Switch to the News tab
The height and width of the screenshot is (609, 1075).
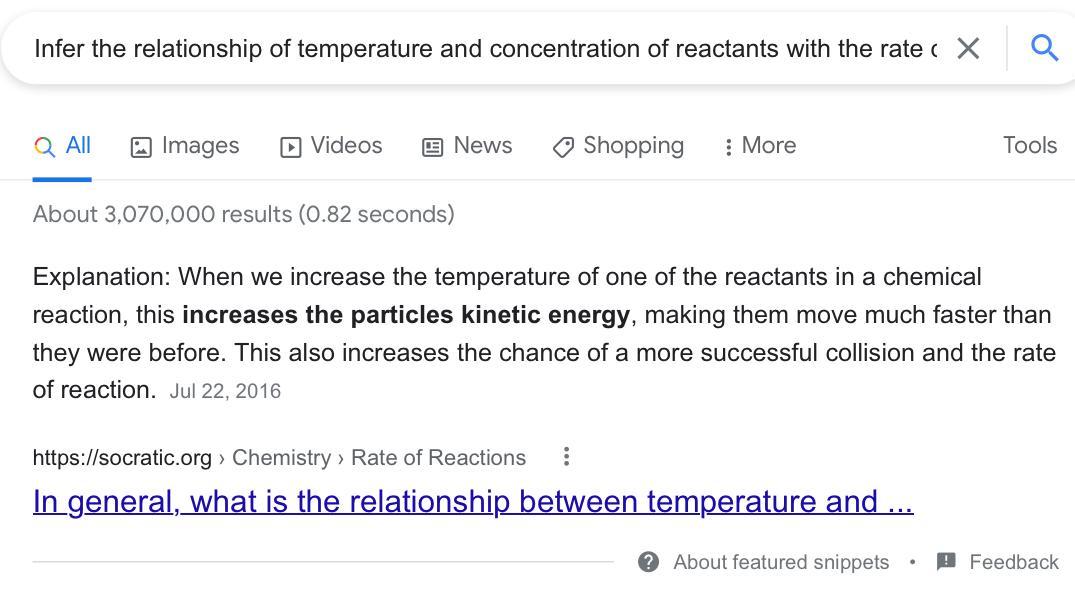482,145
